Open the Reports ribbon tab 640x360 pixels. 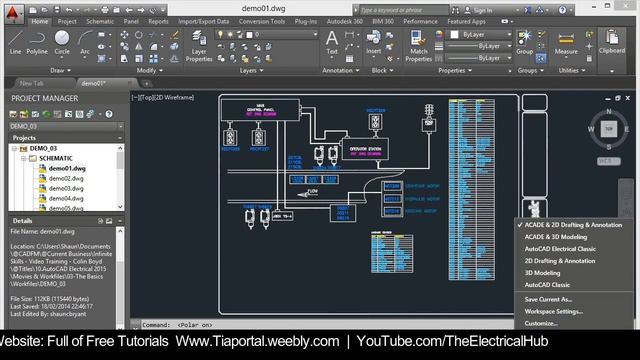pyautogui.click(x=158, y=22)
